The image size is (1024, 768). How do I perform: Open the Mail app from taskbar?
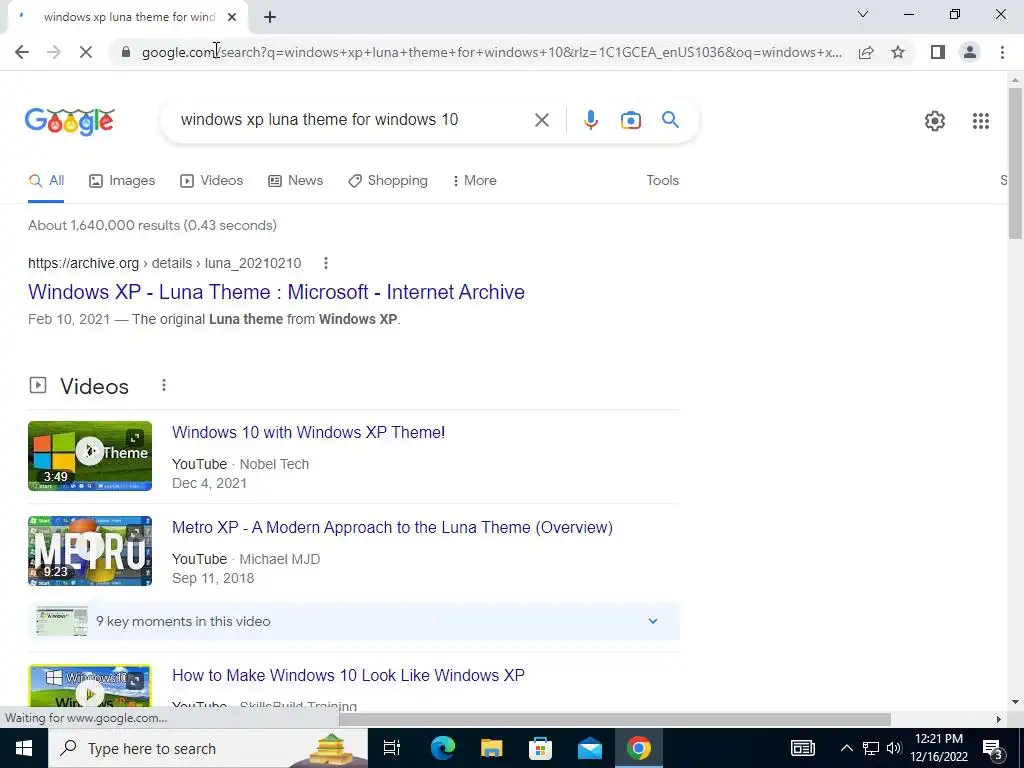(590, 748)
